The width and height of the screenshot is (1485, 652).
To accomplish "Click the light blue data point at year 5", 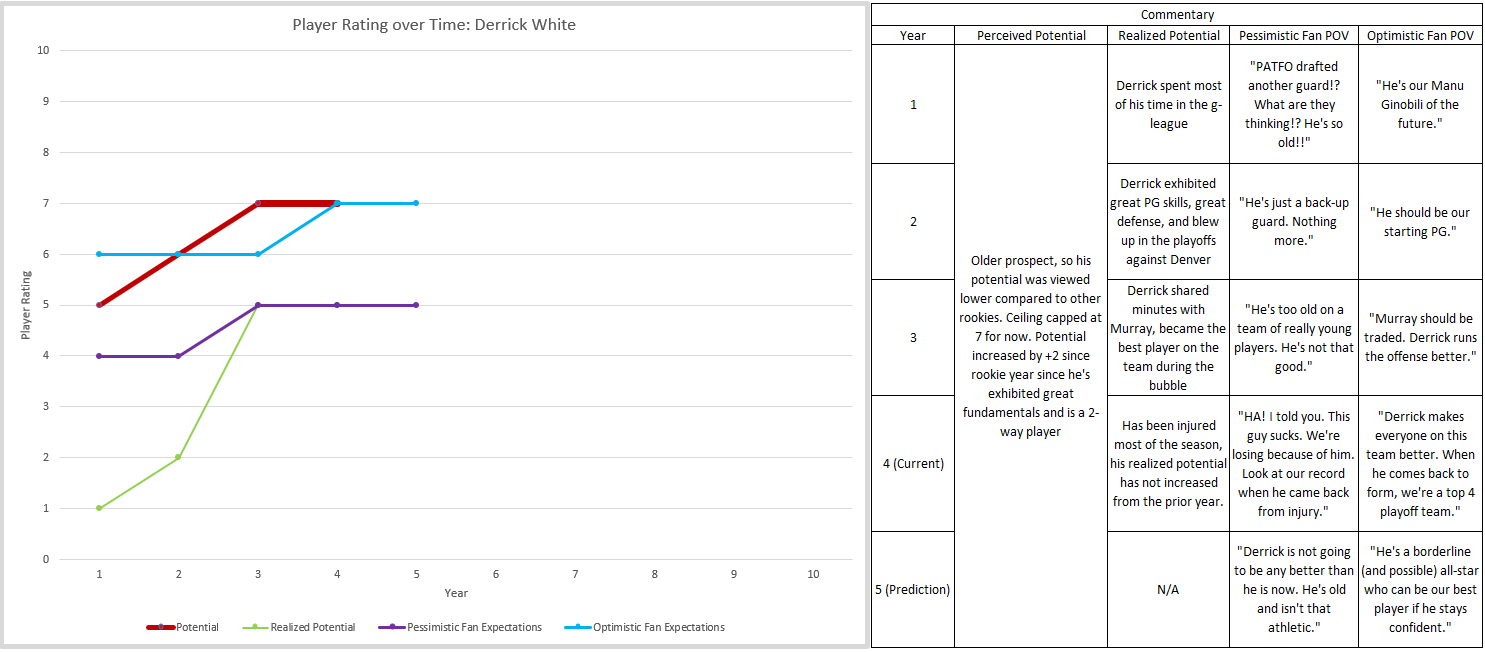I will [416, 203].
